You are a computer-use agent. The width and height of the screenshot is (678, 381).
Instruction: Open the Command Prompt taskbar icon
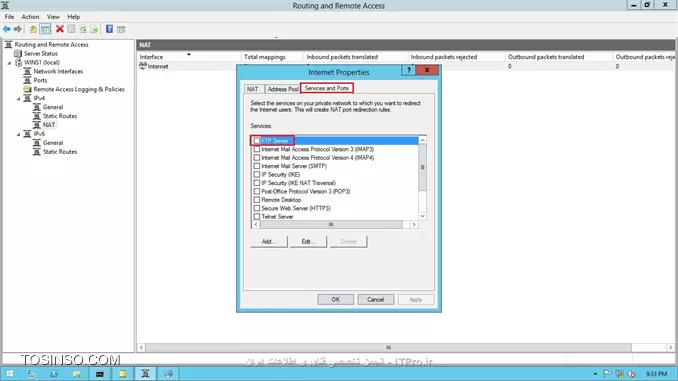point(99,374)
